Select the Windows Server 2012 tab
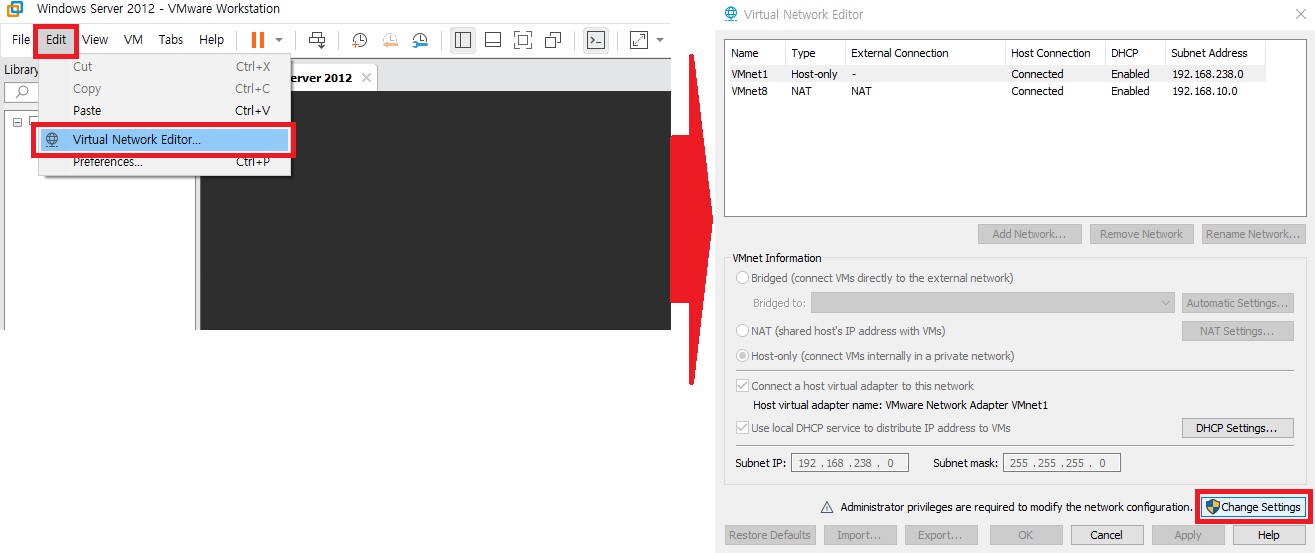 click(x=320, y=77)
